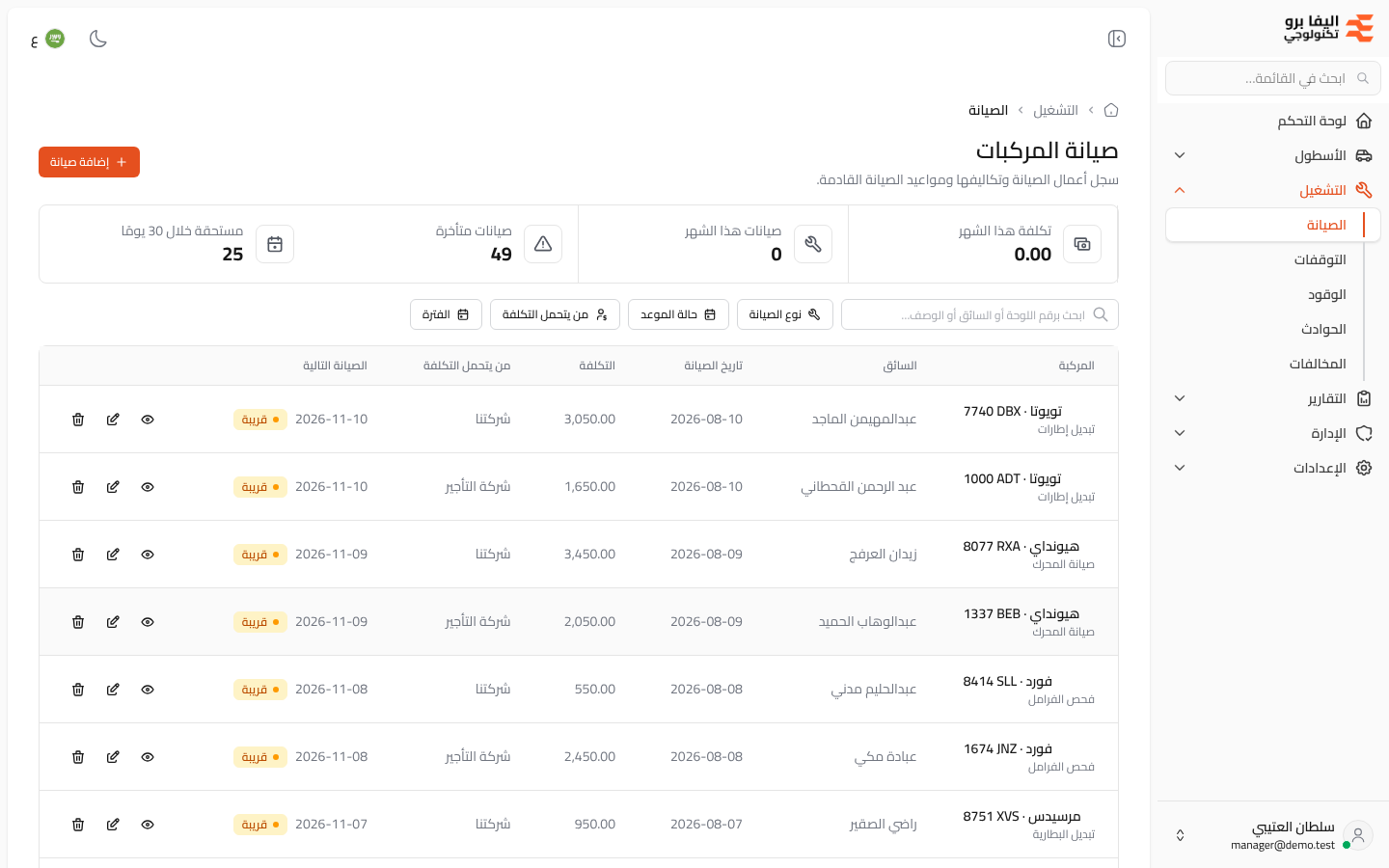Edit the 1000 ADT maintenance record
Screen dimensions: 1389x868
point(113,487)
